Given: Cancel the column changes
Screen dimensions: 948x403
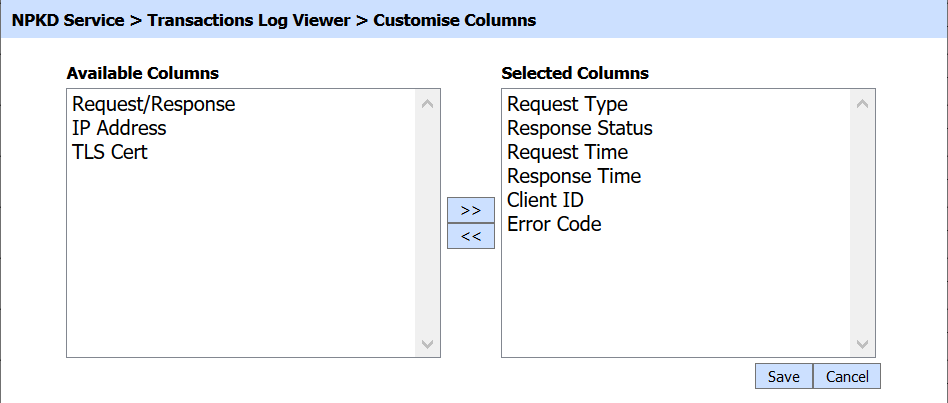Looking at the screenshot, I should (x=847, y=376).
